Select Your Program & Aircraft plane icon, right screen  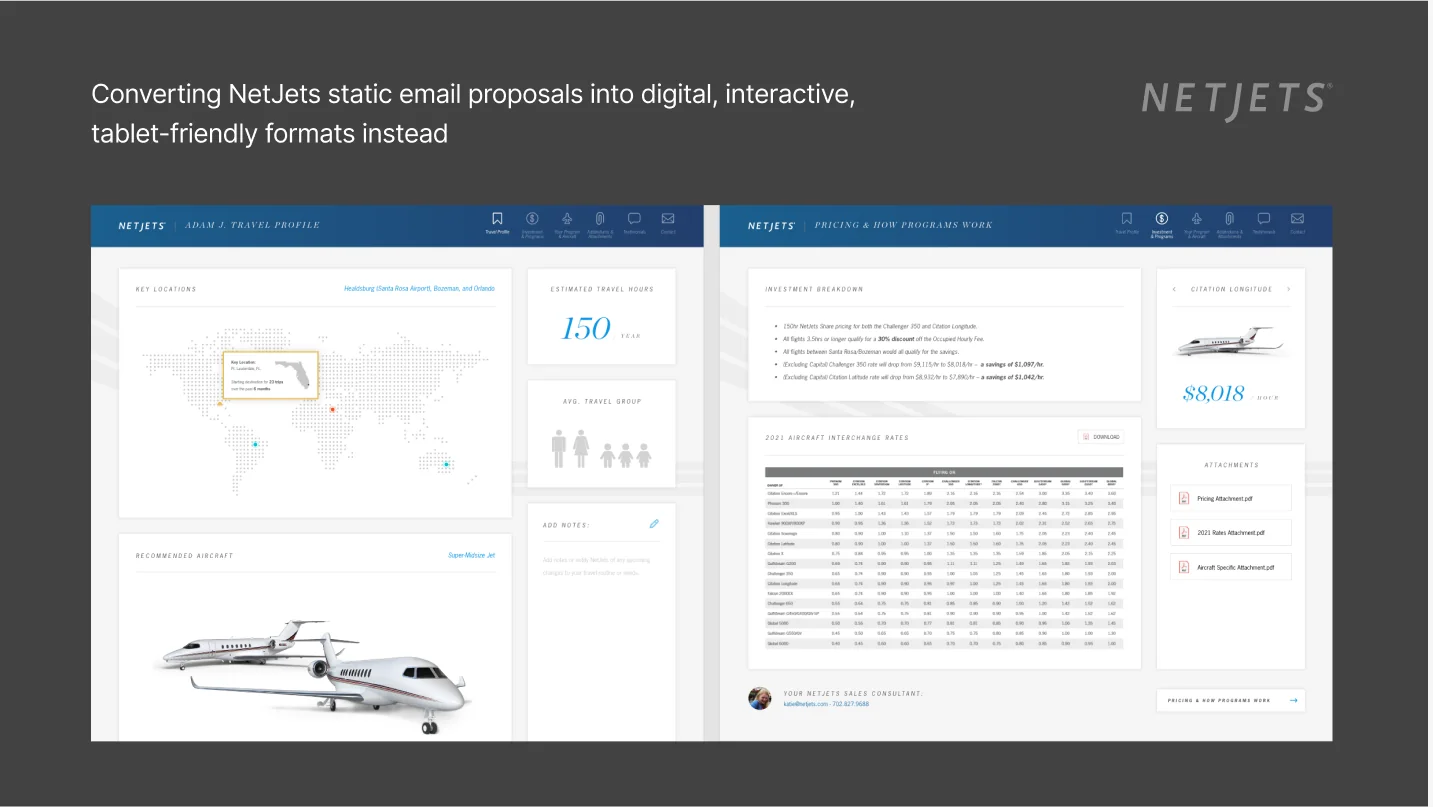pyautogui.click(x=1196, y=218)
